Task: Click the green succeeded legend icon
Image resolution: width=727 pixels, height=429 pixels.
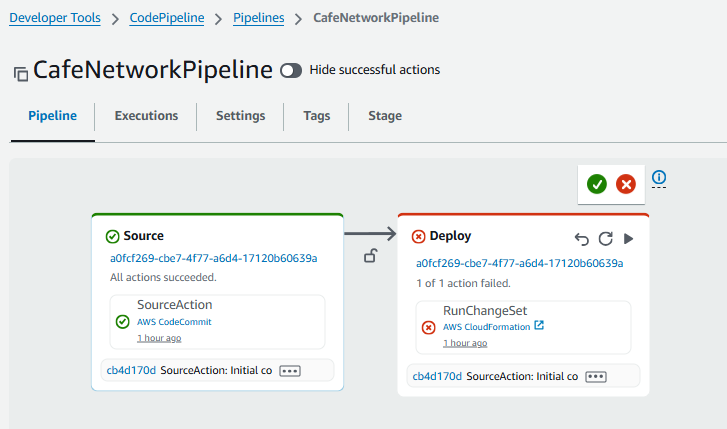Action: tap(597, 184)
